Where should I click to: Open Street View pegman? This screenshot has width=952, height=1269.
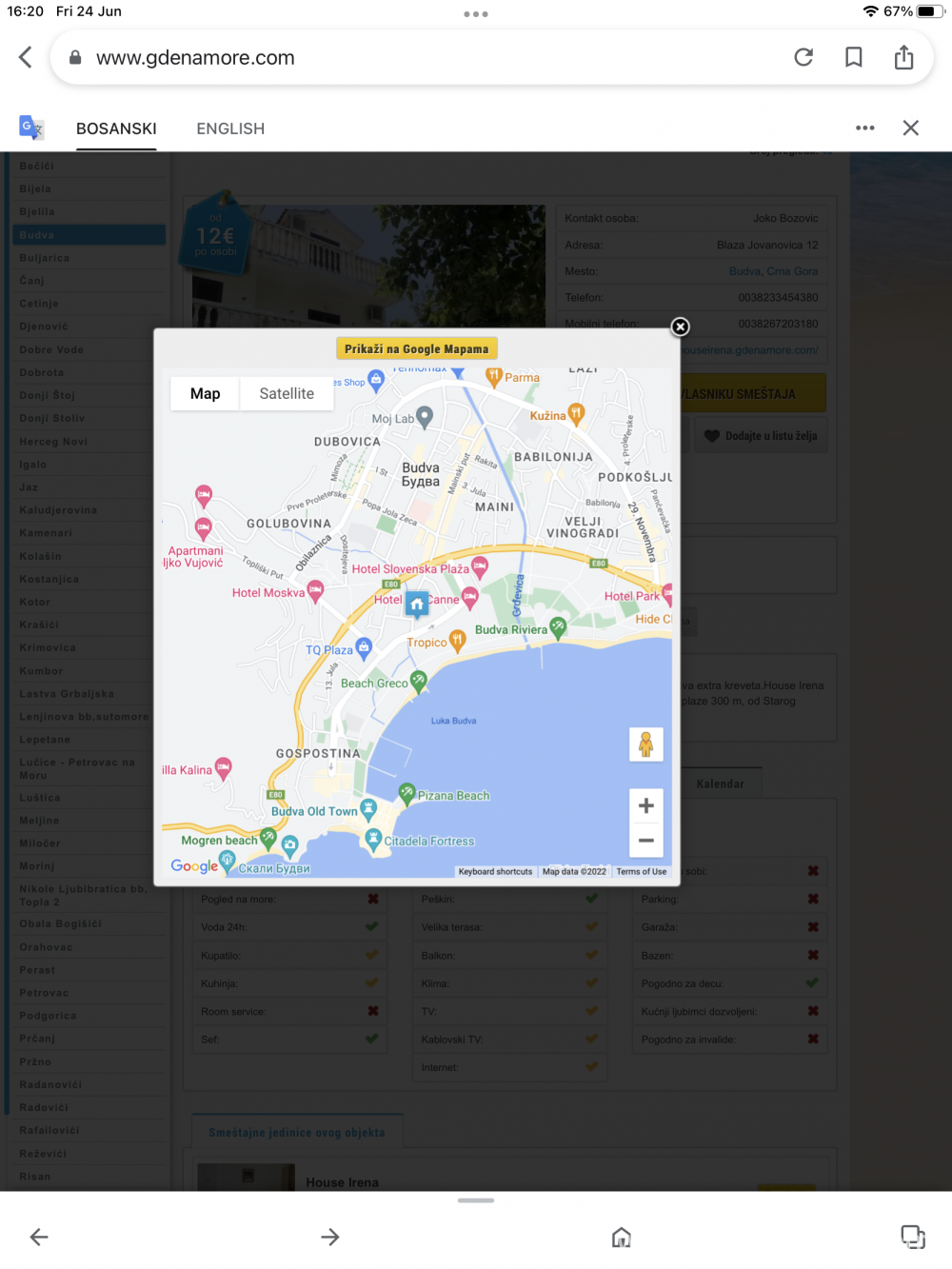pyautogui.click(x=646, y=744)
